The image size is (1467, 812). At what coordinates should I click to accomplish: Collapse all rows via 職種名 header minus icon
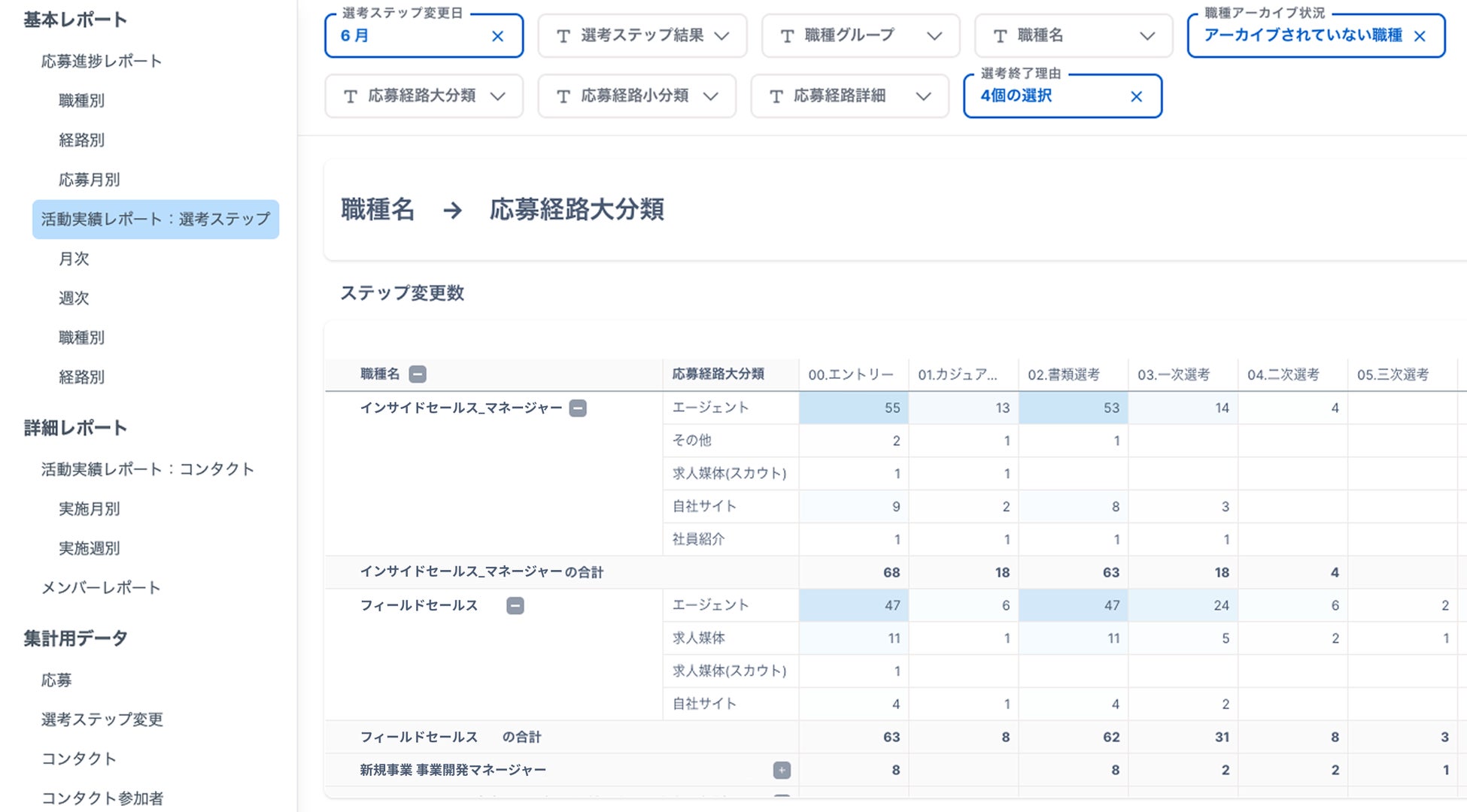(x=418, y=374)
